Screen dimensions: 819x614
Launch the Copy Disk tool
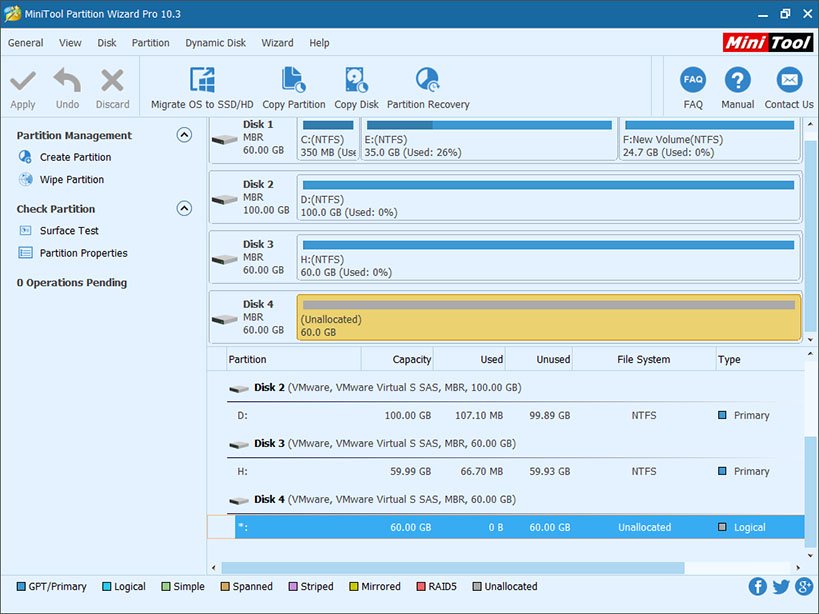click(x=356, y=81)
